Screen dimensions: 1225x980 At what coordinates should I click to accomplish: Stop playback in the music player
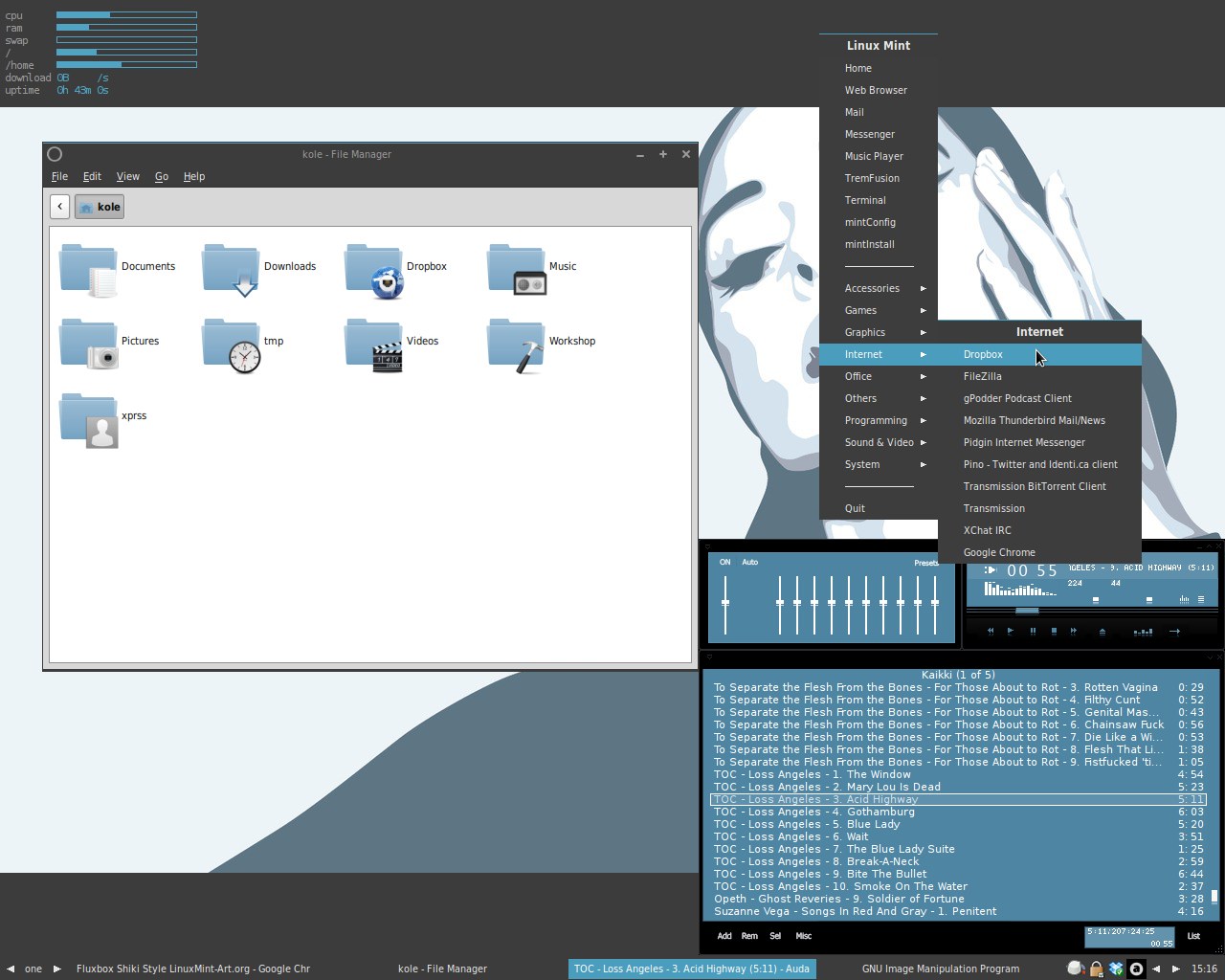(1054, 631)
